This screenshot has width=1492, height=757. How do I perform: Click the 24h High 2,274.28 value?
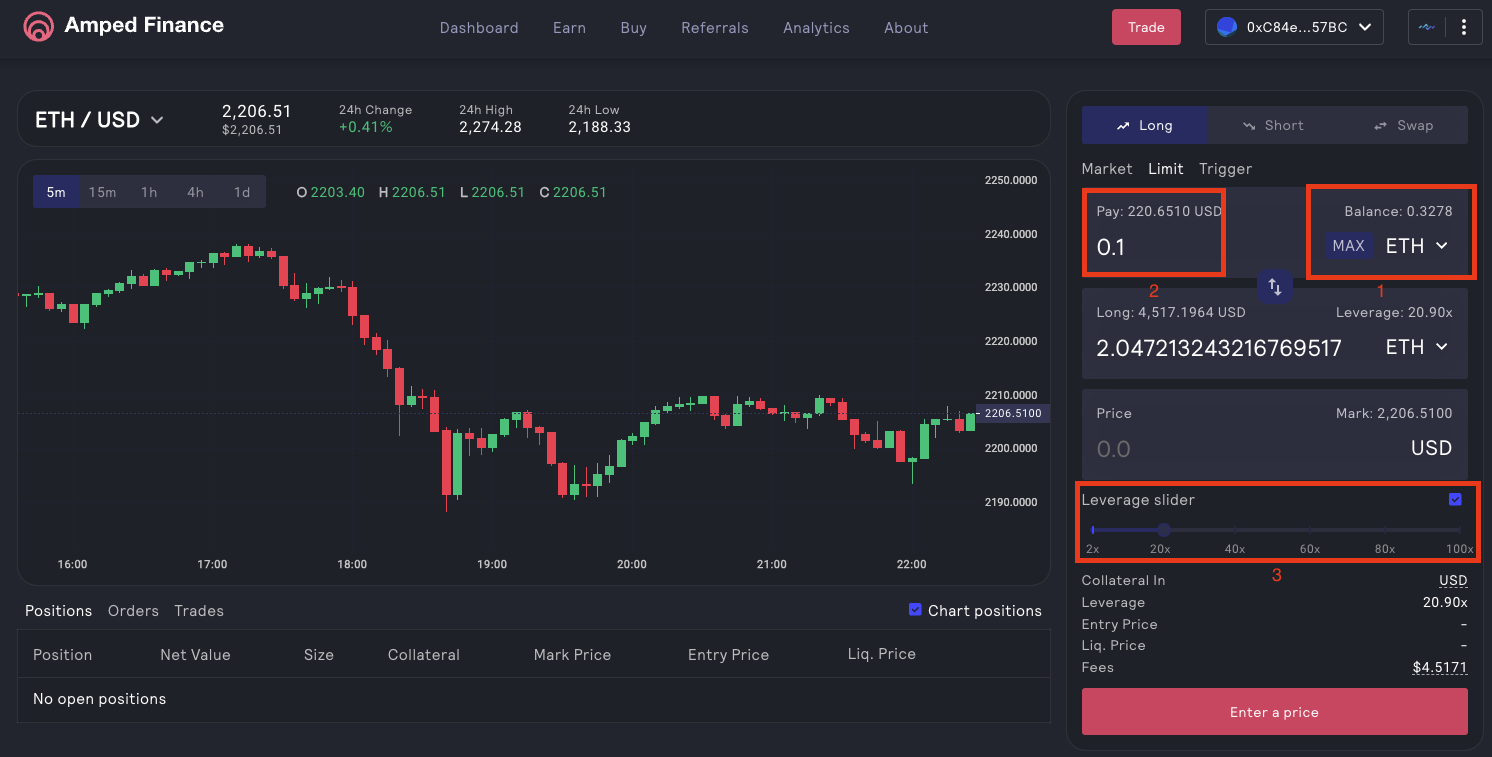[490, 127]
